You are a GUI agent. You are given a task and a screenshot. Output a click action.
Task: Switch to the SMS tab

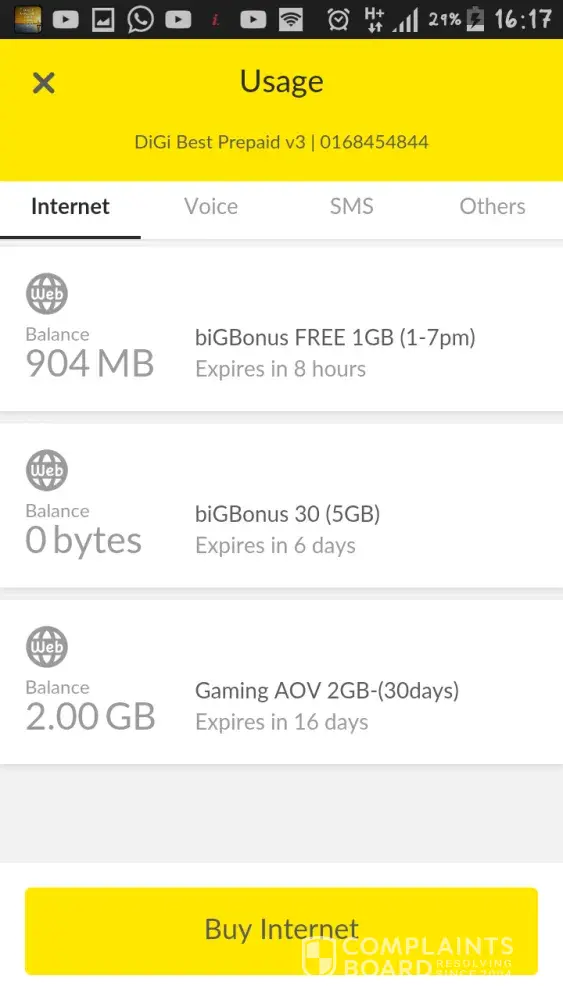click(x=351, y=206)
